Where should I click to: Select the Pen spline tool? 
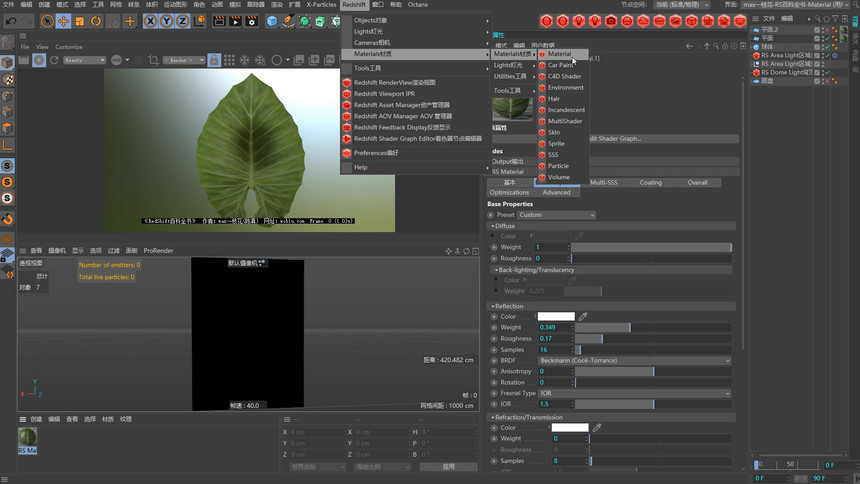click(288, 21)
